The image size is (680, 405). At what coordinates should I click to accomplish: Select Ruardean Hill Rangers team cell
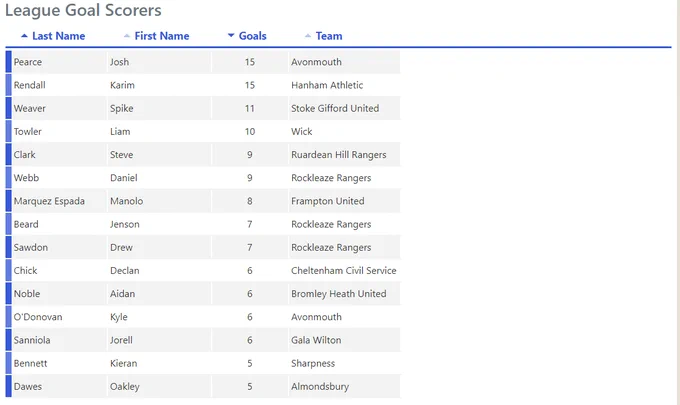[x=344, y=155]
